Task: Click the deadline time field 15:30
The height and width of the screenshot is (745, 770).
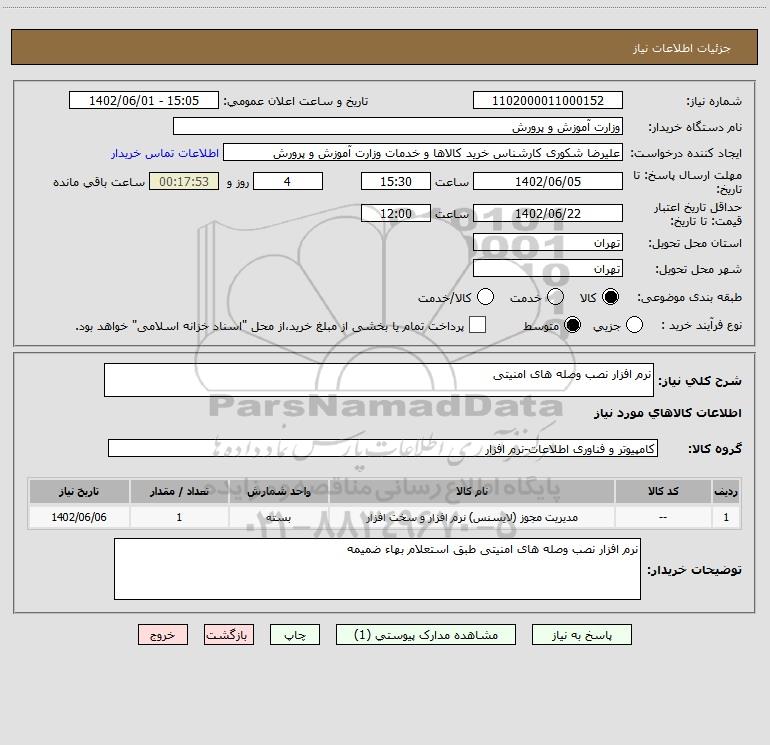Action: pyautogui.click(x=396, y=182)
